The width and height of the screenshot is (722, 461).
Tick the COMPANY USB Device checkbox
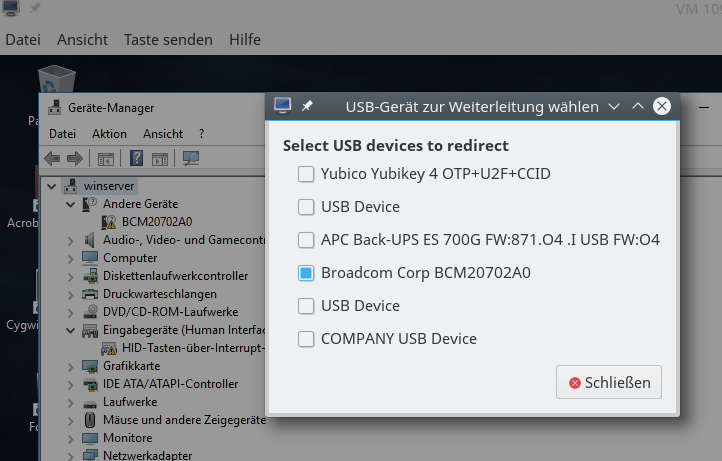(x=306, y=339)
